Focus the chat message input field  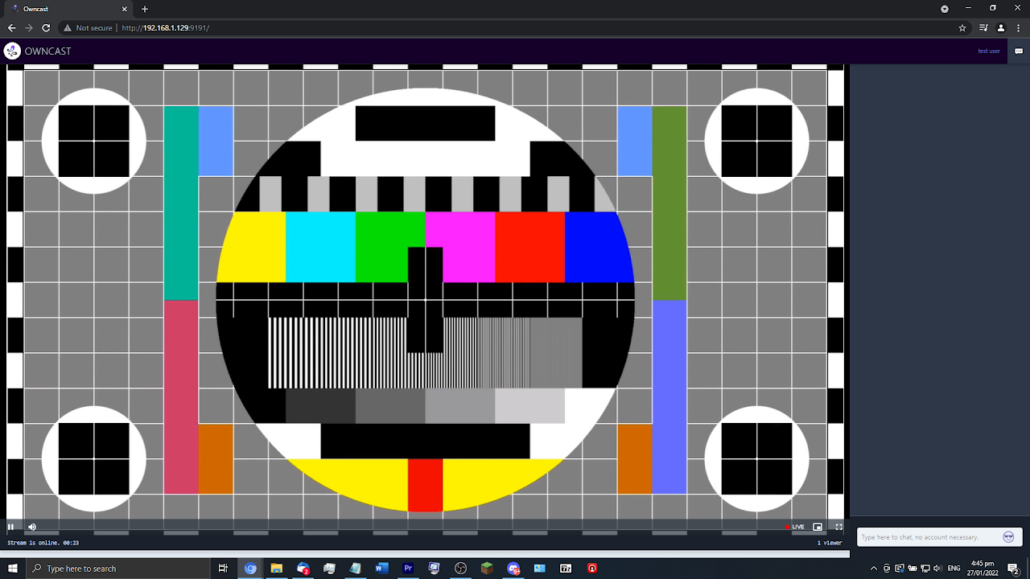[928, 537]
